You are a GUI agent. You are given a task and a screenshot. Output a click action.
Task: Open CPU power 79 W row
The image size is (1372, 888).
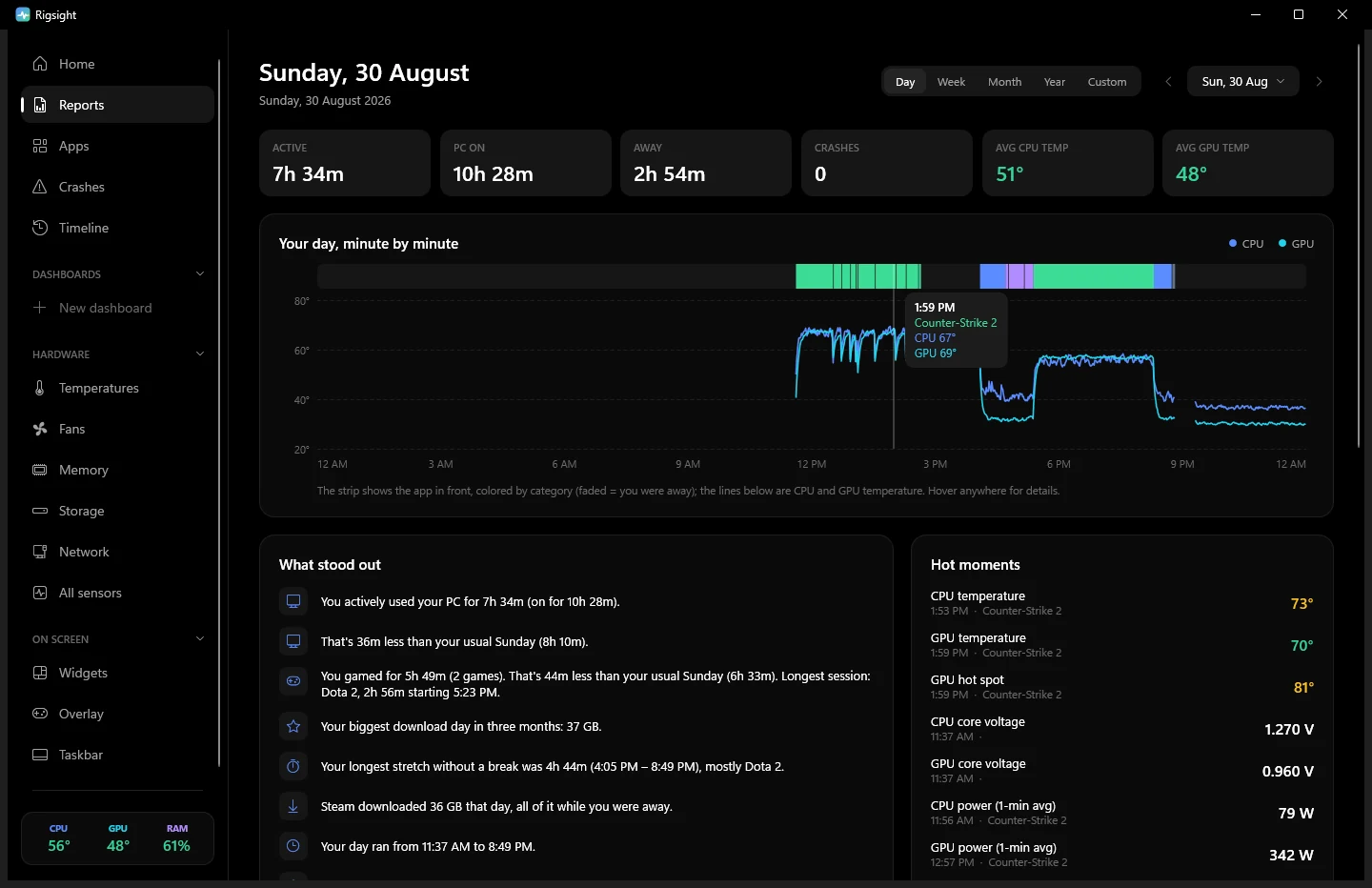[1122, 813]
